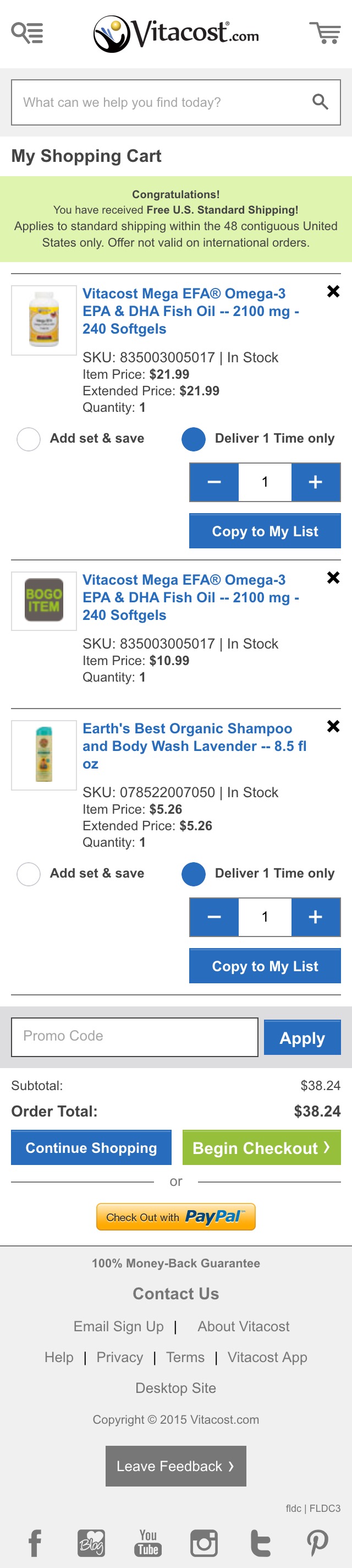Viewport: 352px width, 1568px height.
Task: Open Vitacost Pinterest icon
Action: 317,1543
